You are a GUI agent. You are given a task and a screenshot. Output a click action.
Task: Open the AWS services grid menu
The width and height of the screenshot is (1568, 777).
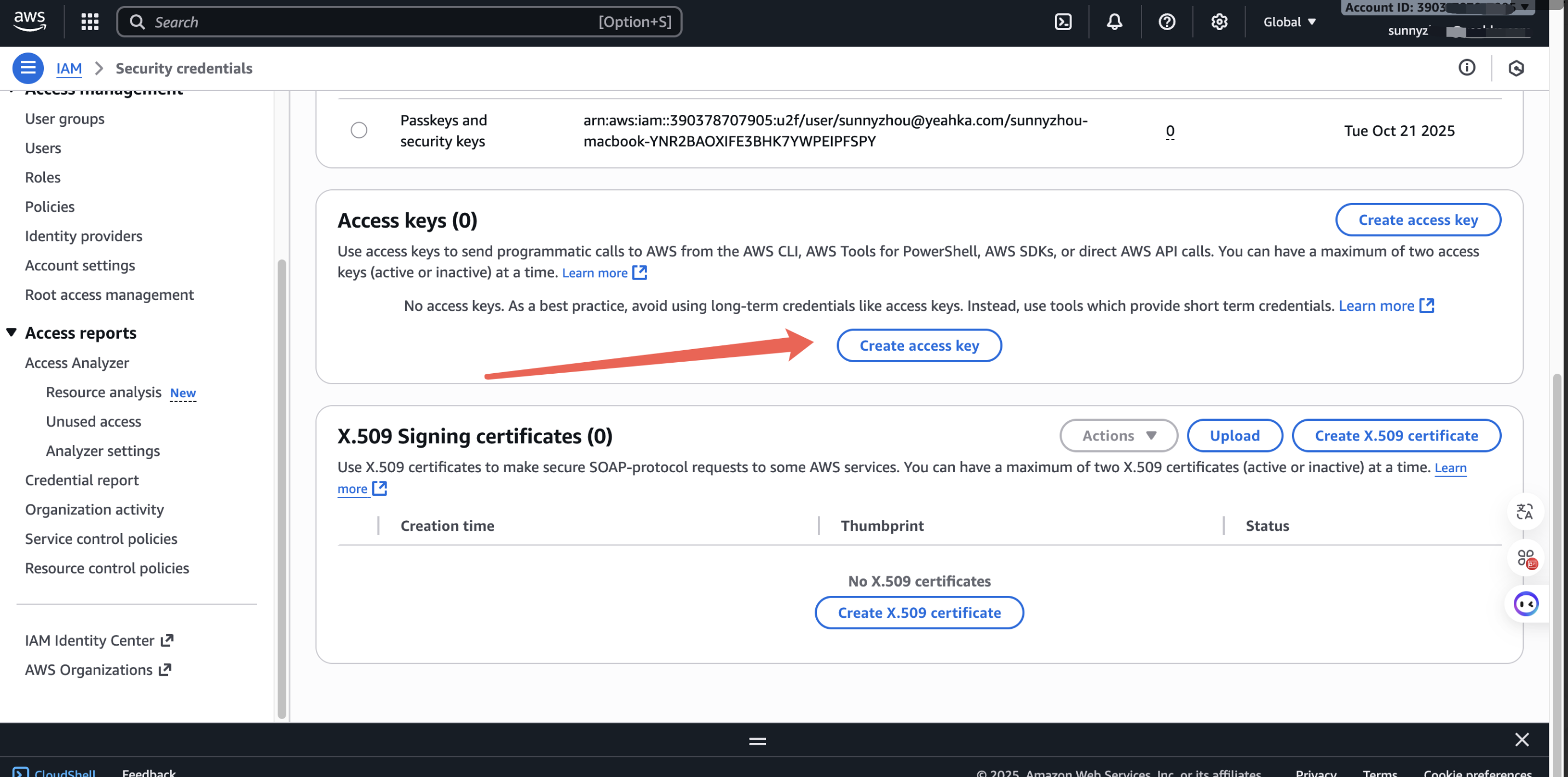(89, 22)
